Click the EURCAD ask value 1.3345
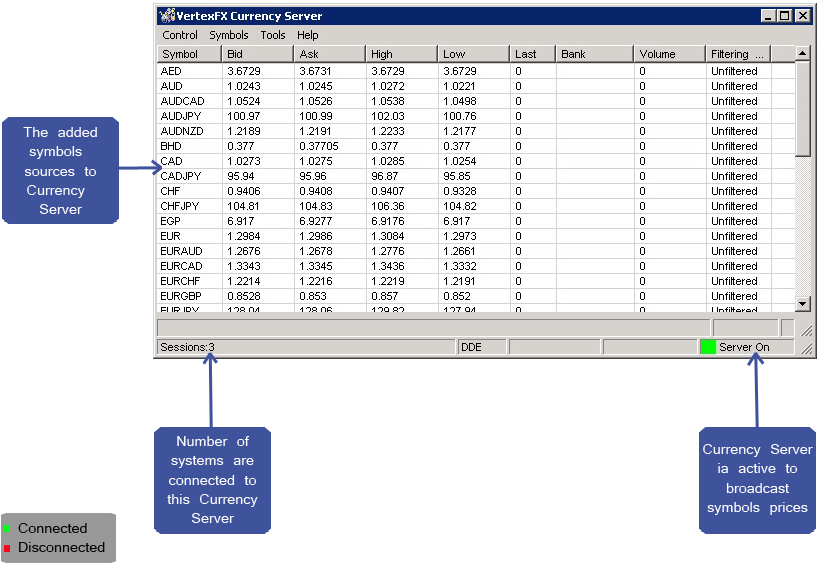The height and width of the screenshot is (565, 826). click(x=316, y=266)
